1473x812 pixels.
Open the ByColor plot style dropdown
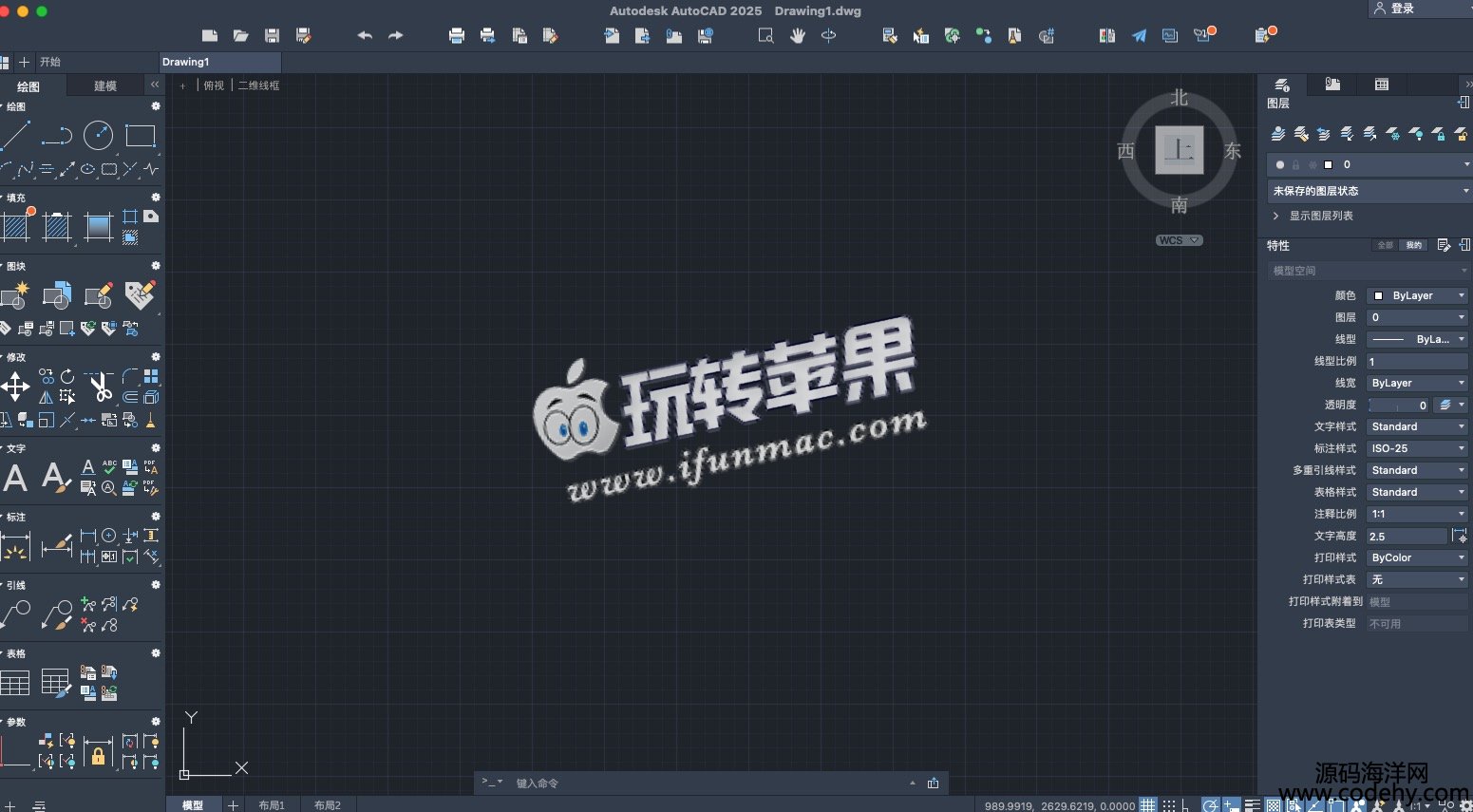point(1417,557)
